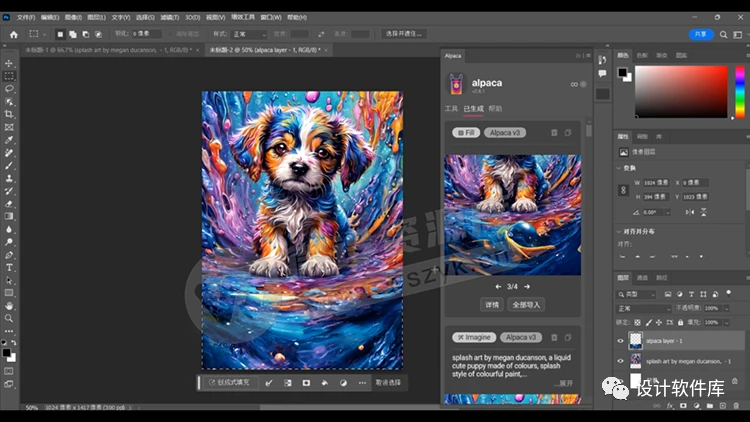Image resolution: width=750 pixels, height=422 pixels.
Task: Toggle lock image pixels brush icon
Action: pos(649,322)
